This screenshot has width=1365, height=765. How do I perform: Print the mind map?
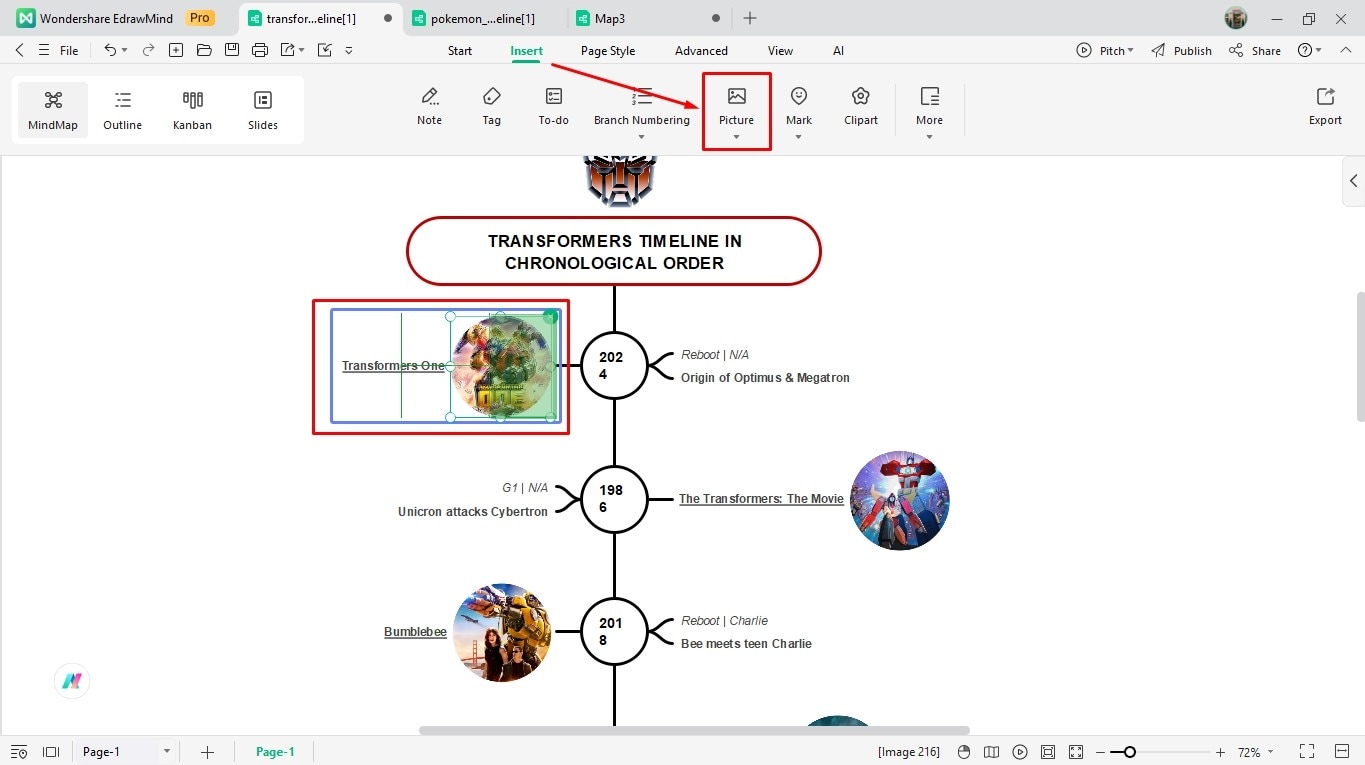pyautogui.click(x=260, y=50)
